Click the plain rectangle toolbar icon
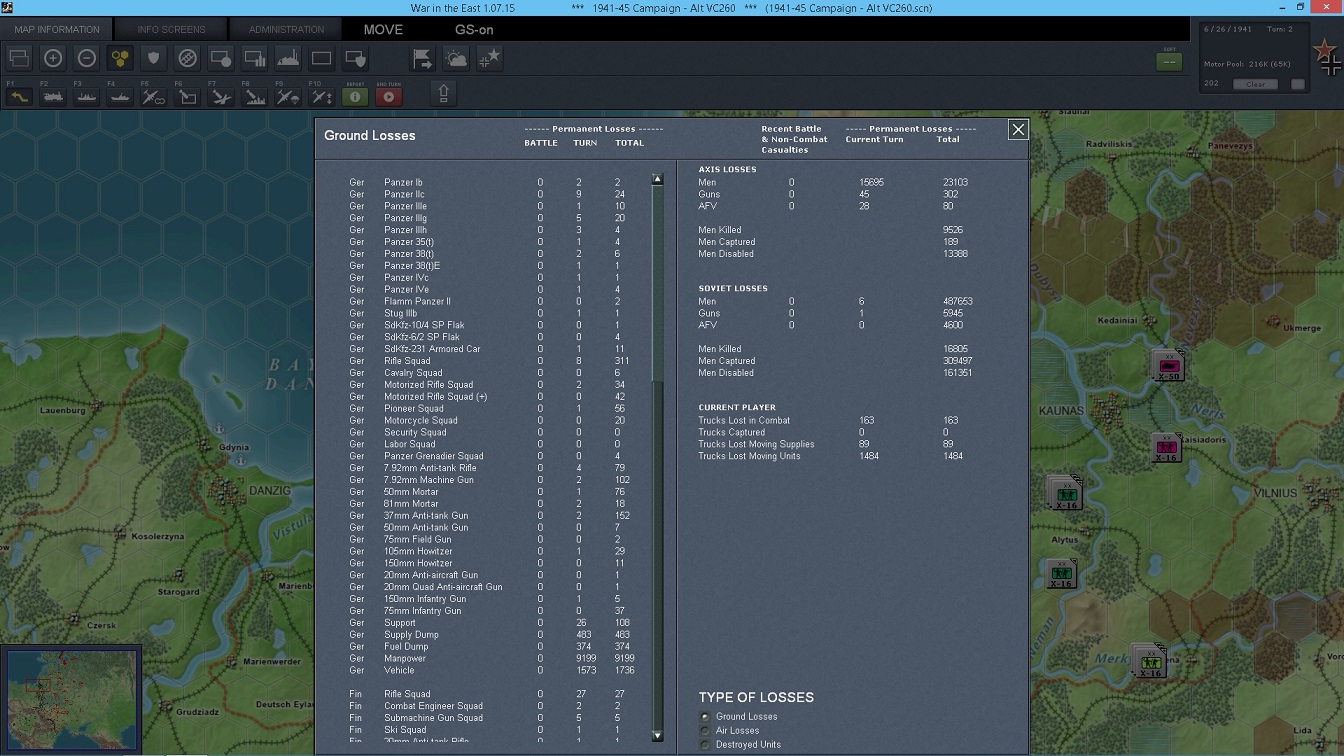Viewport: 1344px width, 756px height. coord(322,59)
